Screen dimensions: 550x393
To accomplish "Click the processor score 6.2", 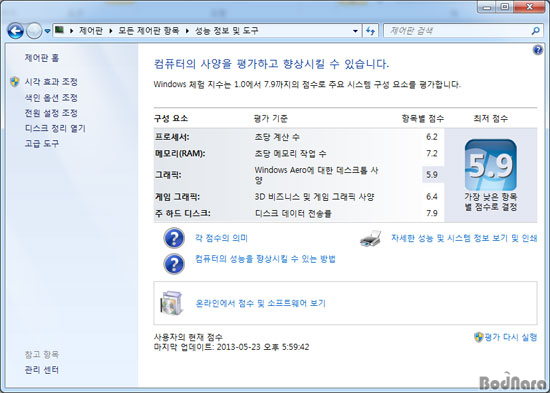I will click(432, 137).
